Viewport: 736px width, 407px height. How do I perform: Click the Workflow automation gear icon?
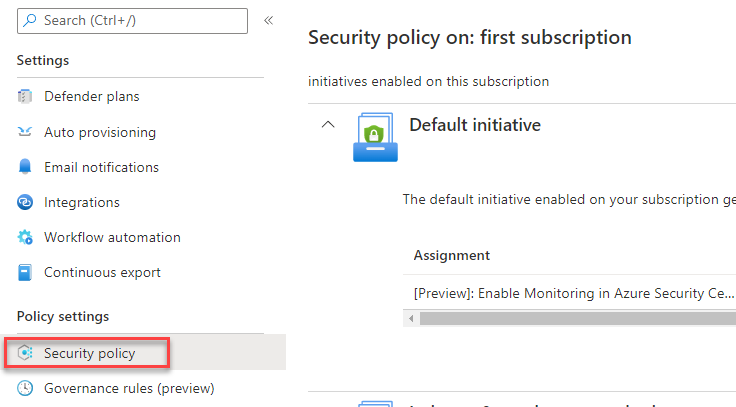(26, 237)
